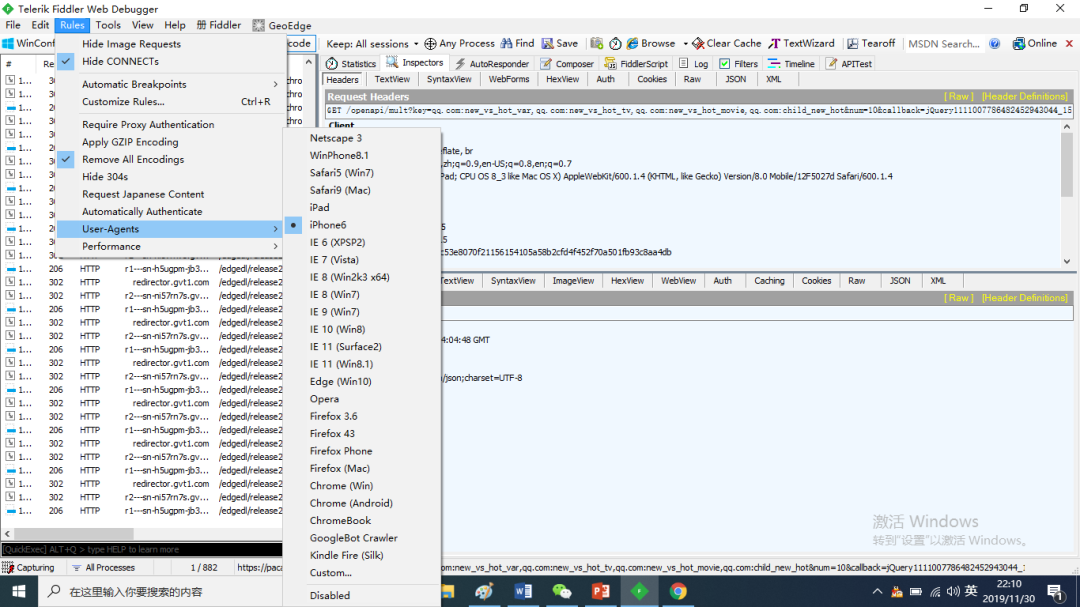Click Customize Rules menu entry

[x=171, y=101]
